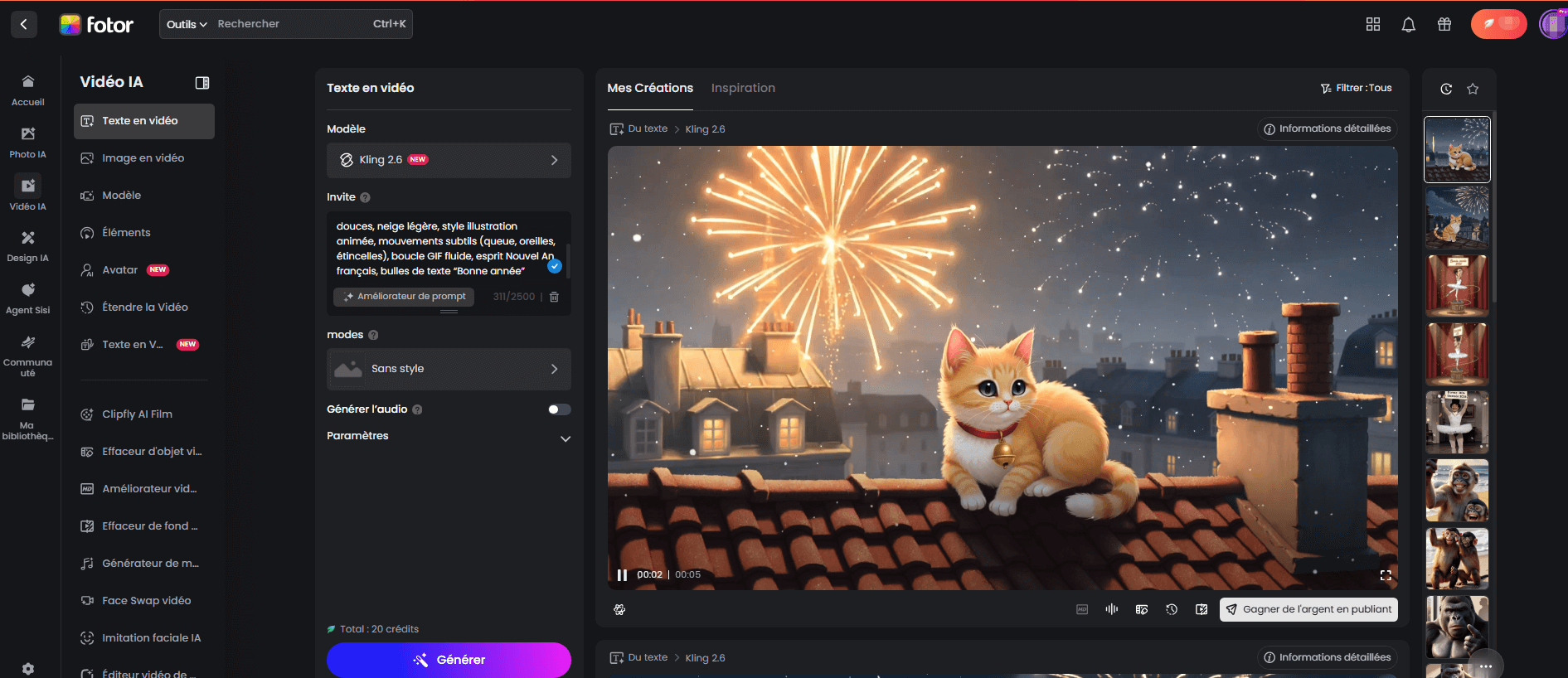Open Filtrer : Tous filter
The height and width of the screenshot is (678, 1568).
click(1356, 88)
